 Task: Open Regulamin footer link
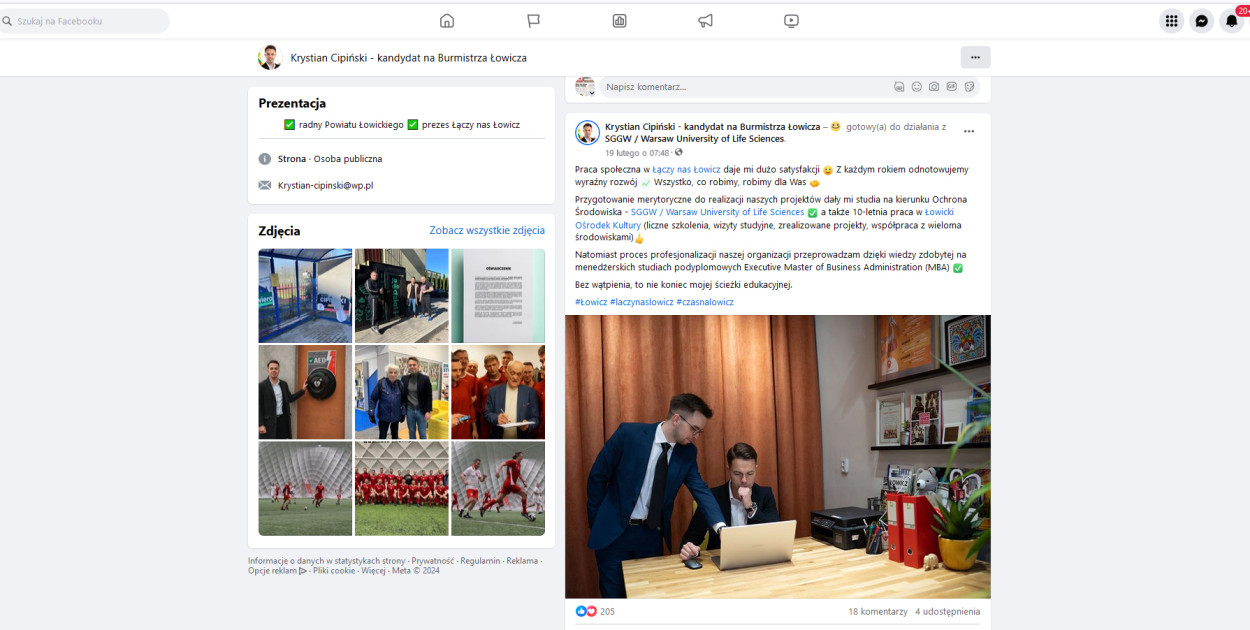pos(480,561)
